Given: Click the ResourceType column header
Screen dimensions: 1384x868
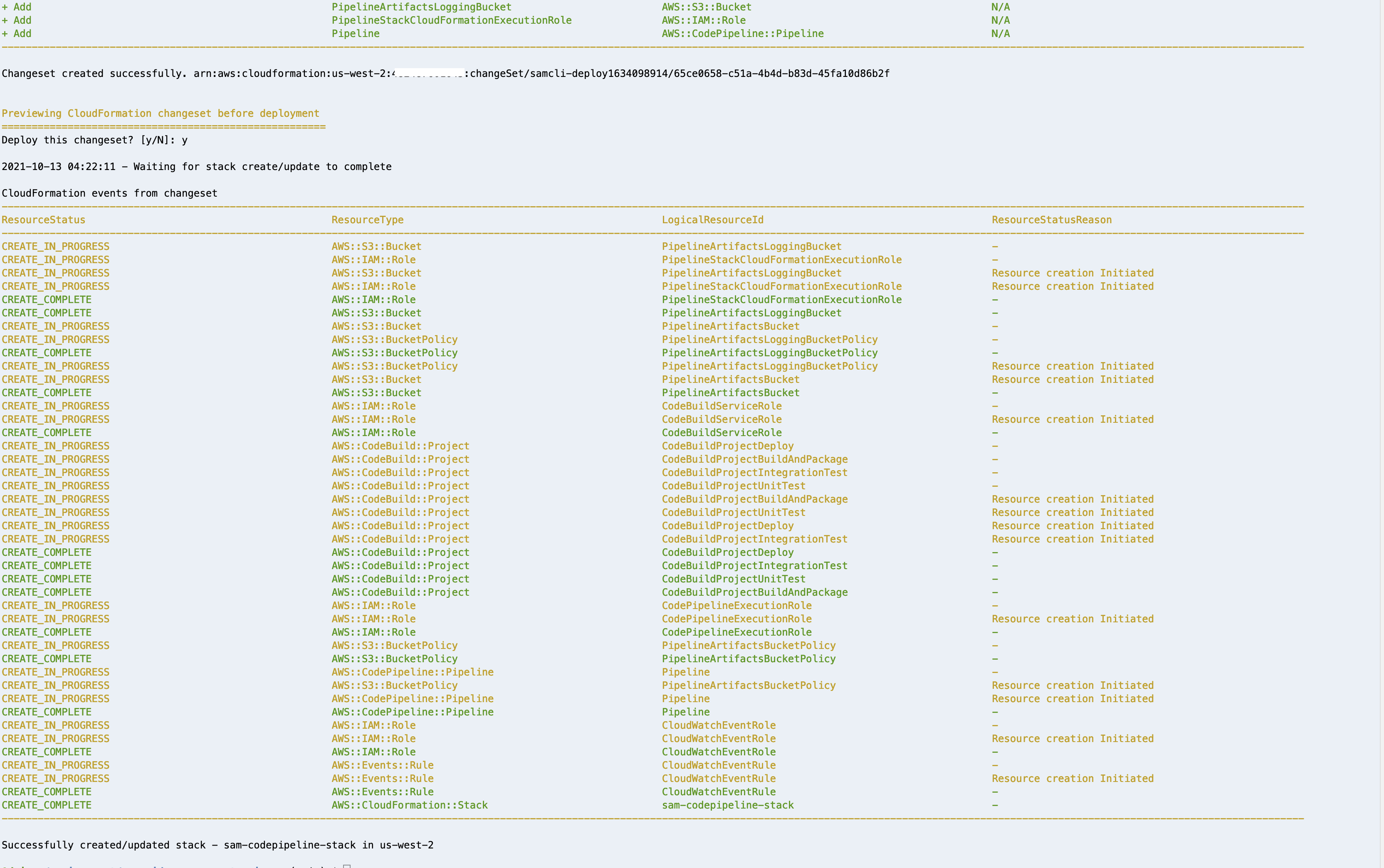Looking at the screenshot, I should tap(368, 220).
